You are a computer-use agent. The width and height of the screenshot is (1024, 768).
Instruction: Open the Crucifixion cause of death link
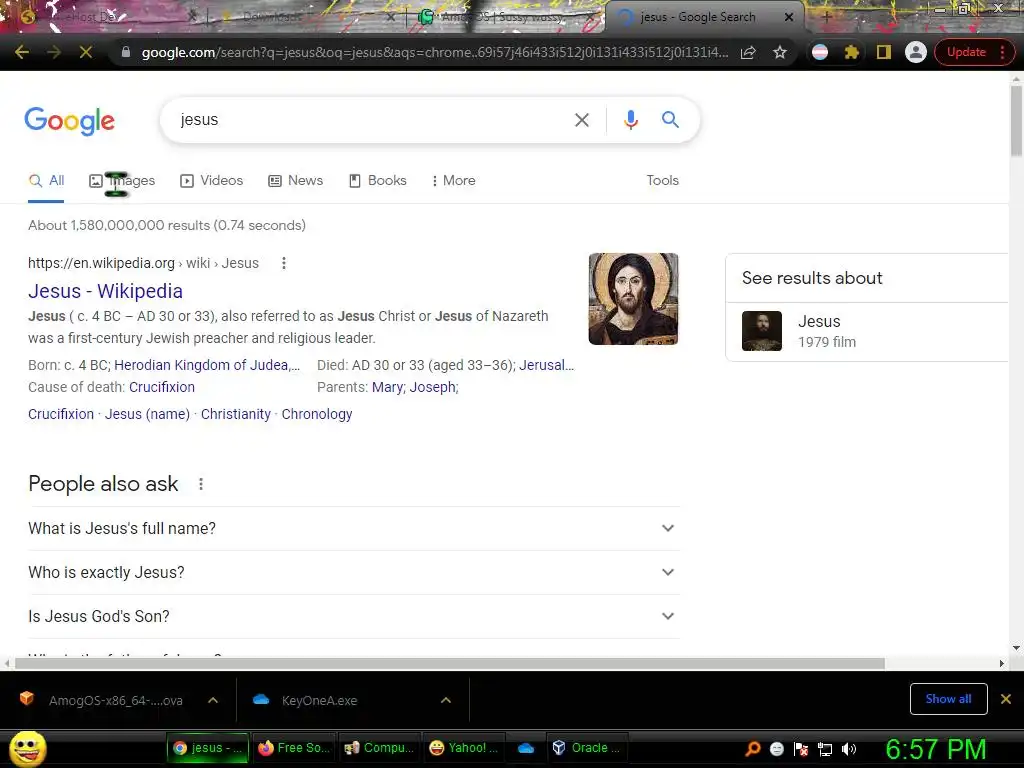pos(162,387)
